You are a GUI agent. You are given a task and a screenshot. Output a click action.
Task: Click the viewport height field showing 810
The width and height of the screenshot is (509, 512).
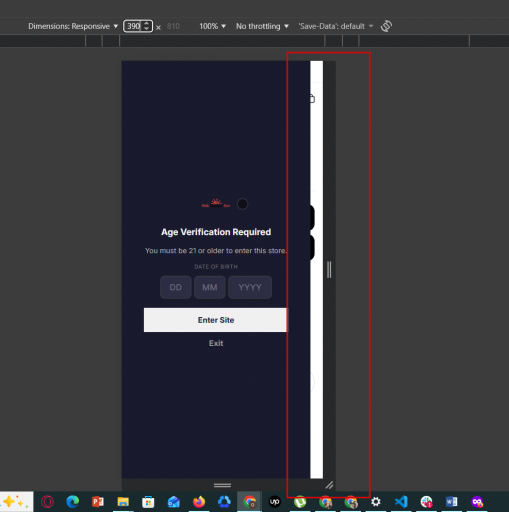pyautogui.click(x=173, y=26)
